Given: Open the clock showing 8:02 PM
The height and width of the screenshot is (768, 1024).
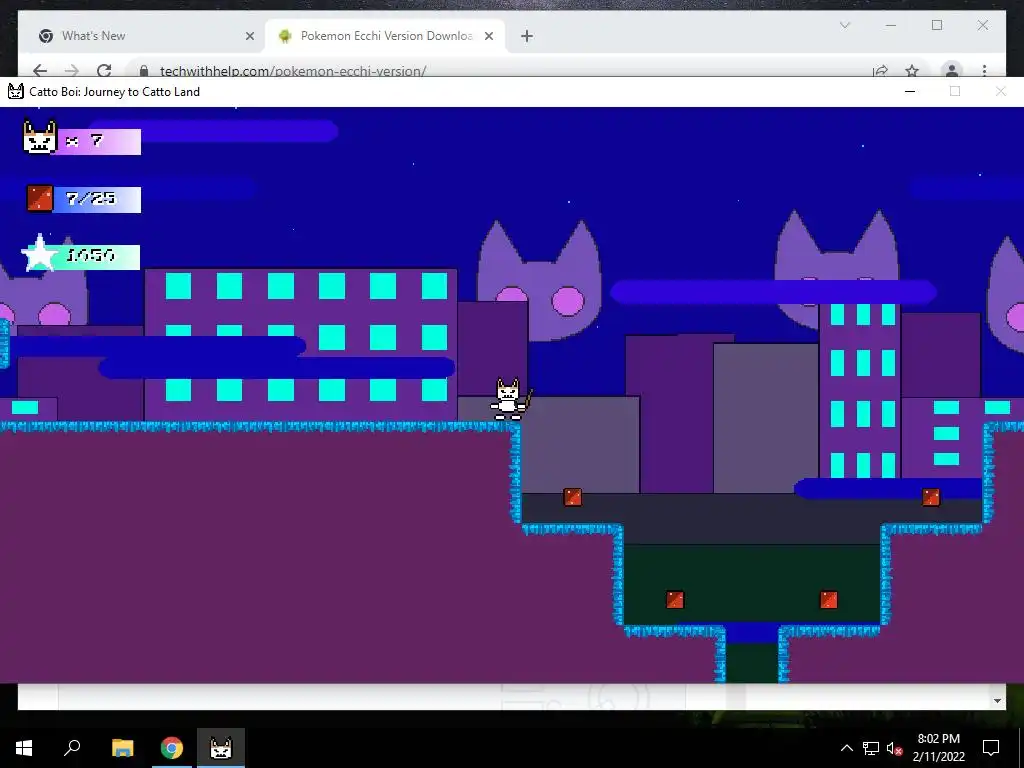Looking at the screenshot, I should 938,748.
